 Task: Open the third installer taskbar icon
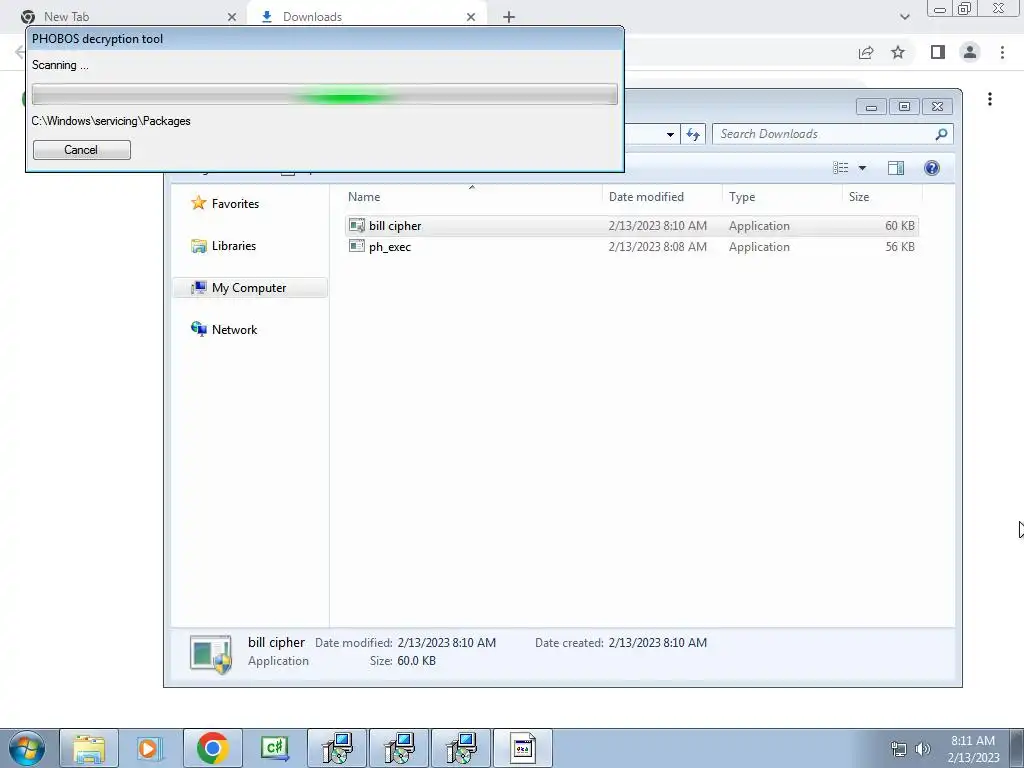click(460, 748)
